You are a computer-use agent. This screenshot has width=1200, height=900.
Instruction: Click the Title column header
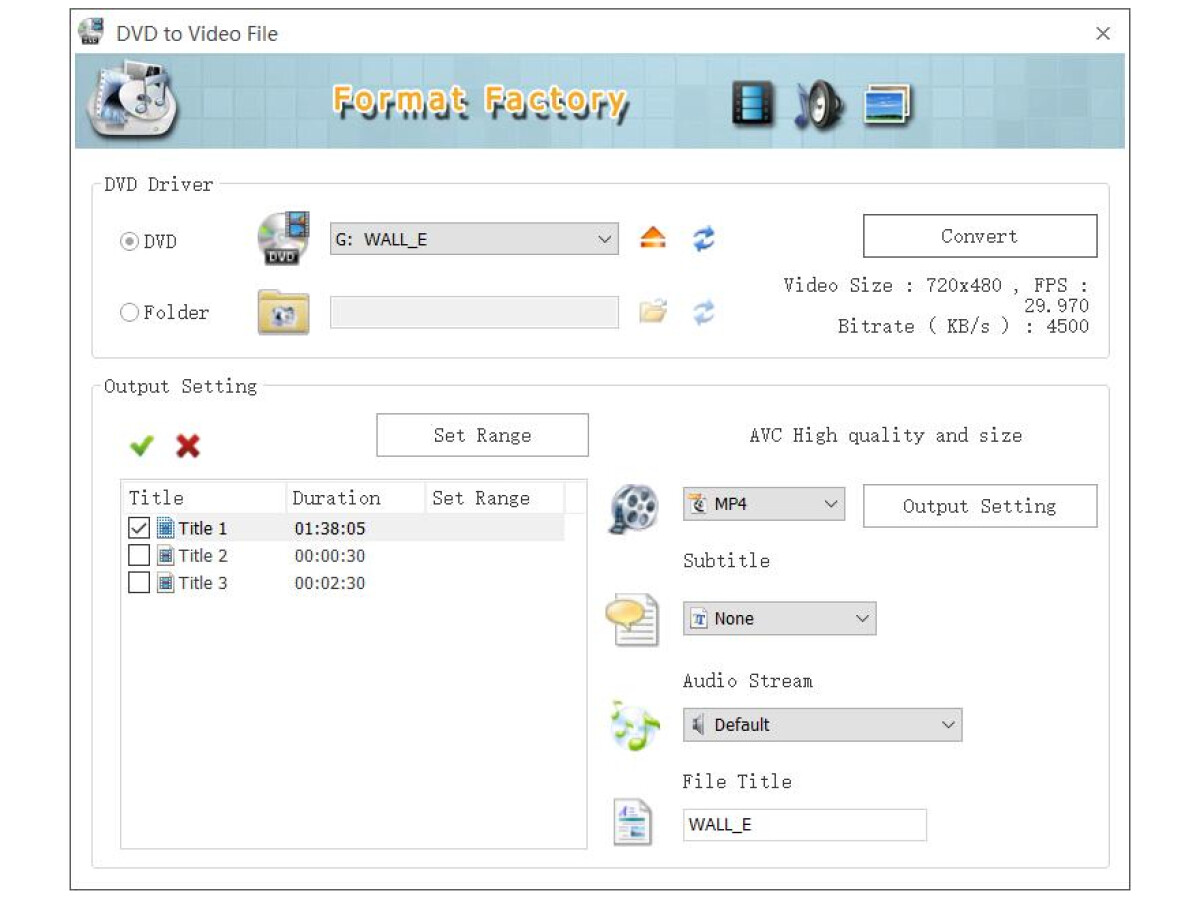coord(204,498)
